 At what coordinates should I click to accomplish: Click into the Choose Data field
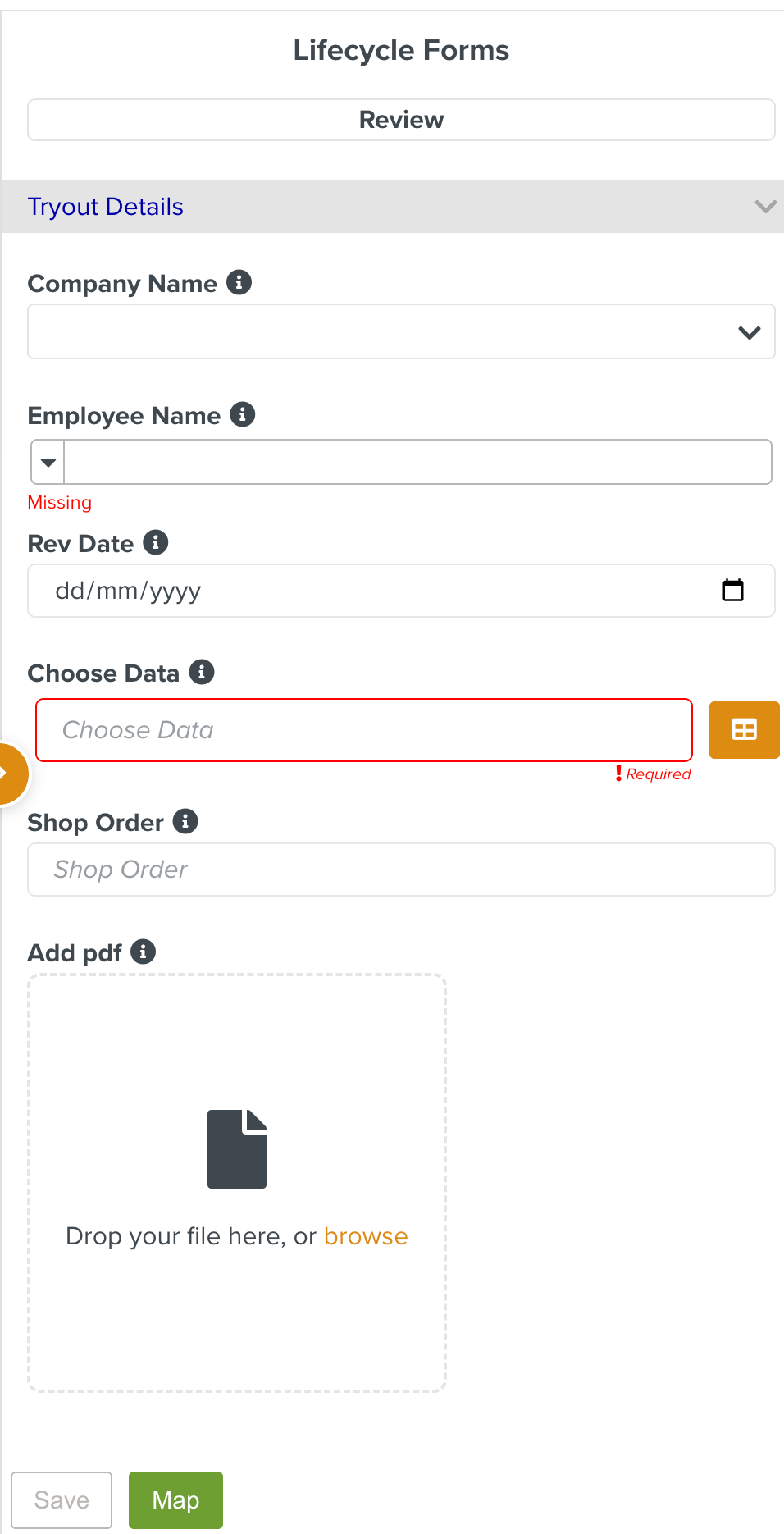click(364, 730)
